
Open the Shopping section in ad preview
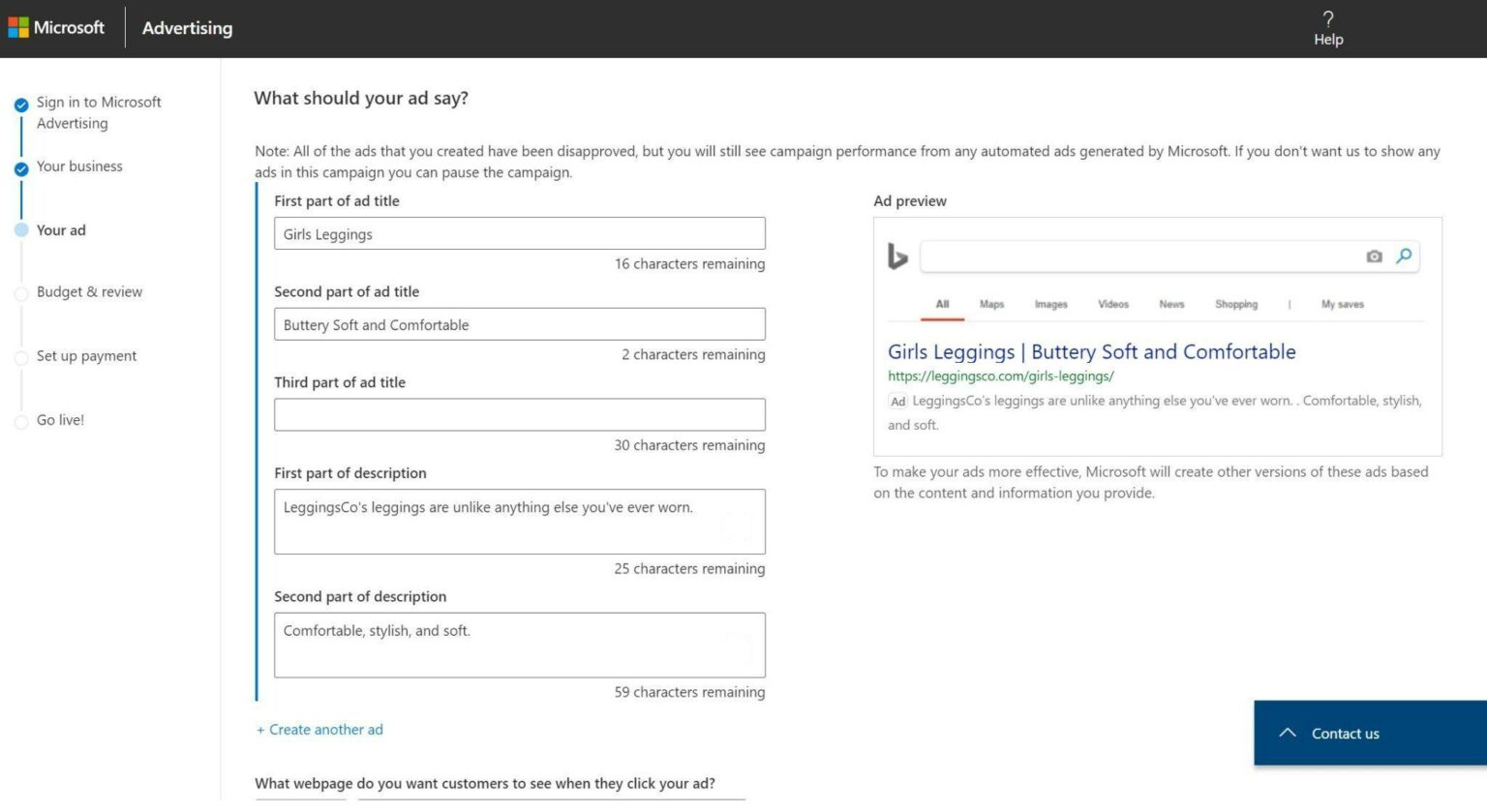[x=1236, y=304]
